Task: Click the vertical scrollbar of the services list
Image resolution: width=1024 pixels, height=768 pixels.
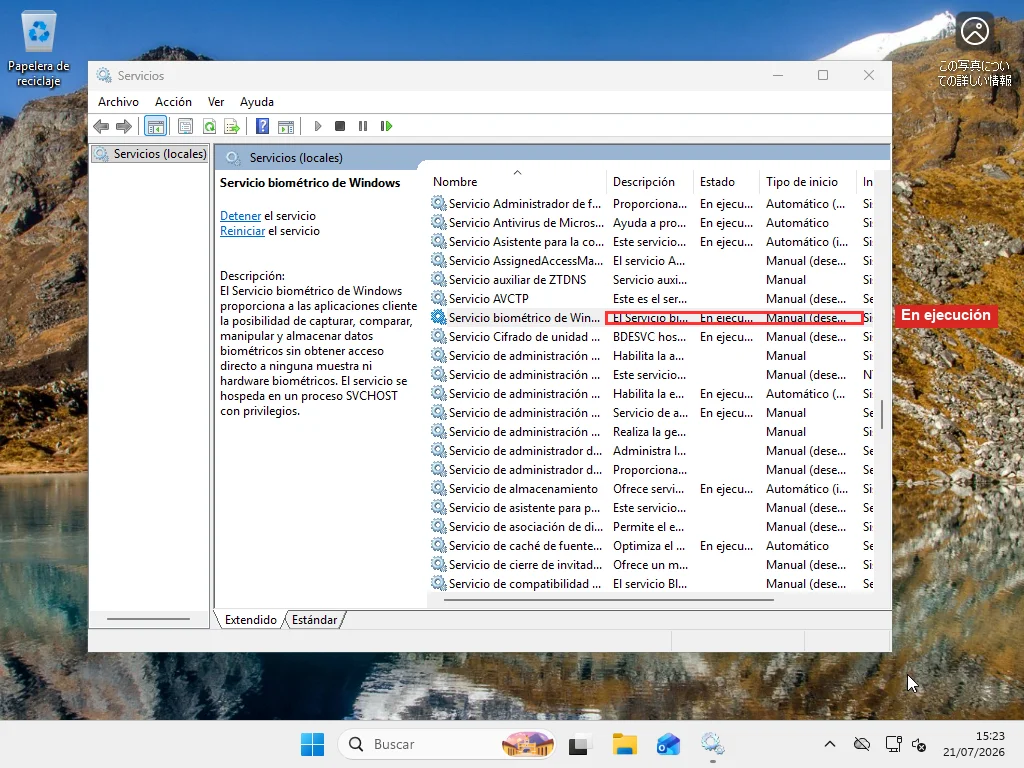Action: (x=882, y=414)
